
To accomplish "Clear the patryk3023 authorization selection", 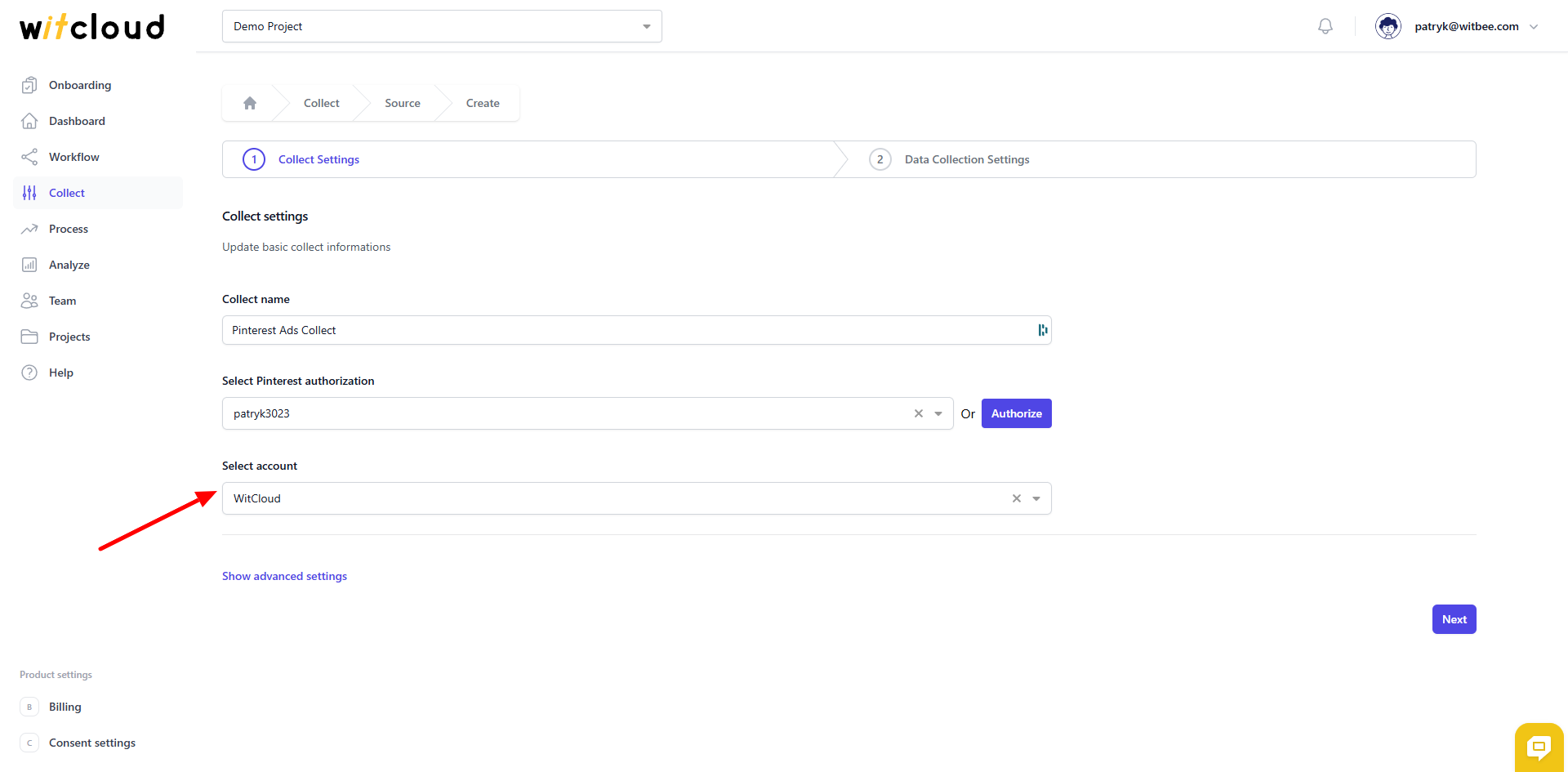I will pyautogui.click(x=919, y=413).
